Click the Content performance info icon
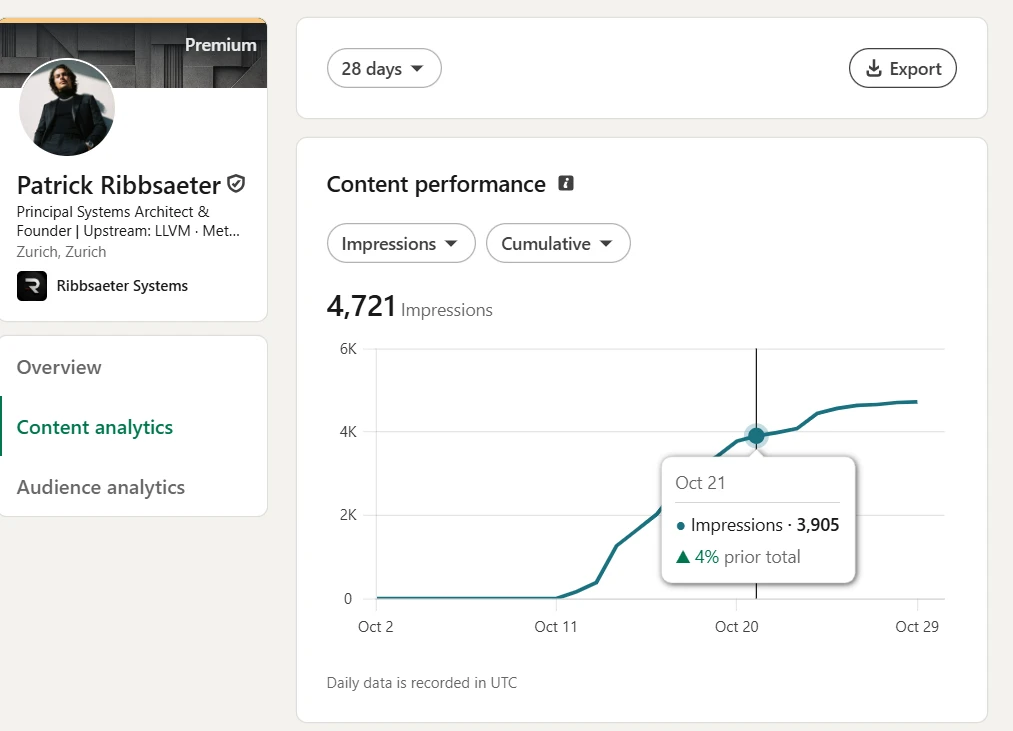This screenshot has width=1013, height=731. point(566,184)
